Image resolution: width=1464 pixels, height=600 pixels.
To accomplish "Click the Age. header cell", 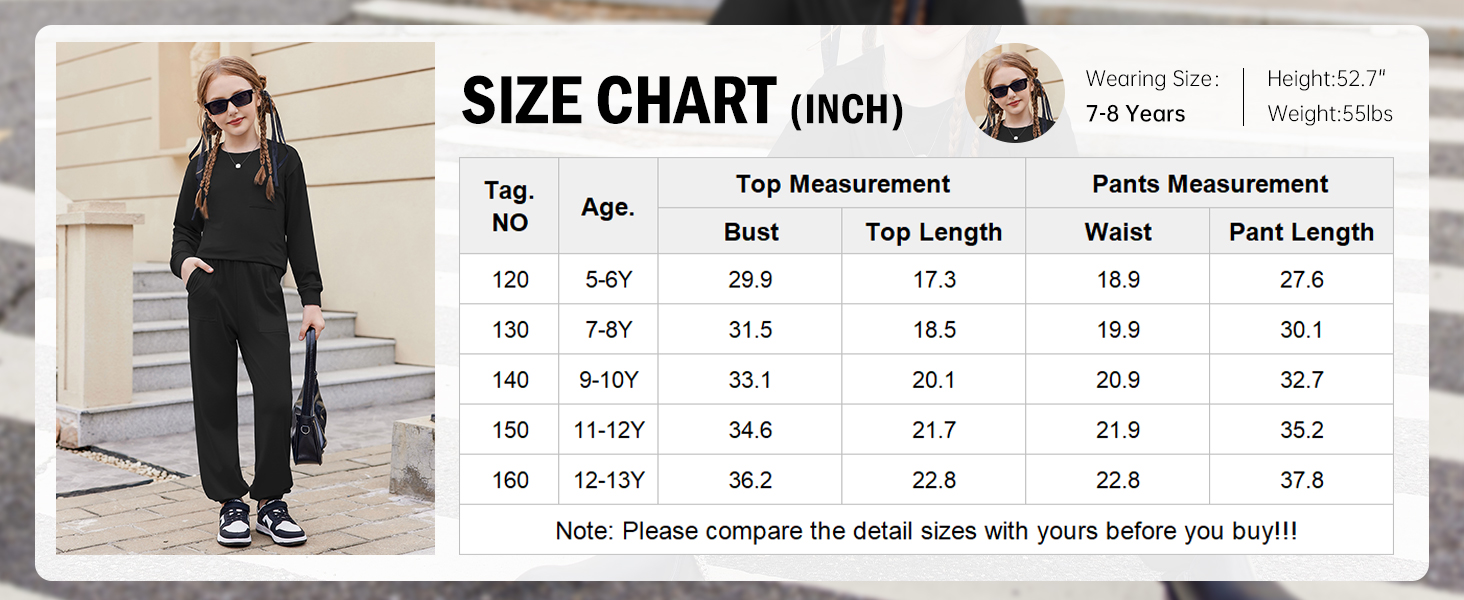I will coord(608,207).
